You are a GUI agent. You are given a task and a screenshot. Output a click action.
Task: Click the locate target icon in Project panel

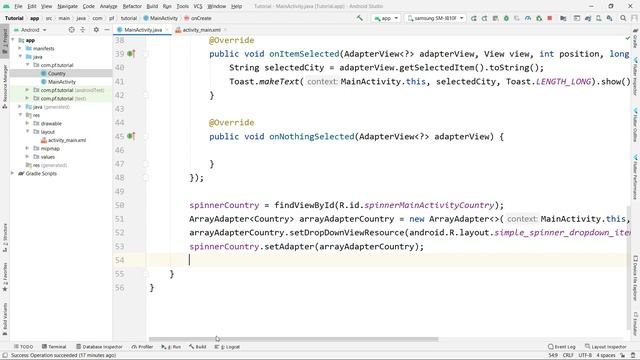[71, 30]
